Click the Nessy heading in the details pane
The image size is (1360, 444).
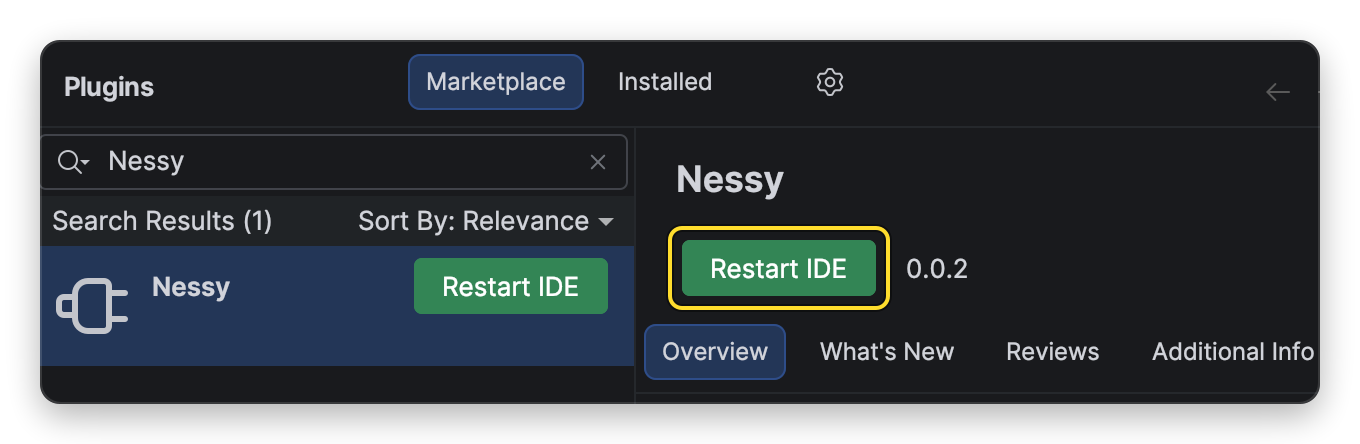point(730,180)
